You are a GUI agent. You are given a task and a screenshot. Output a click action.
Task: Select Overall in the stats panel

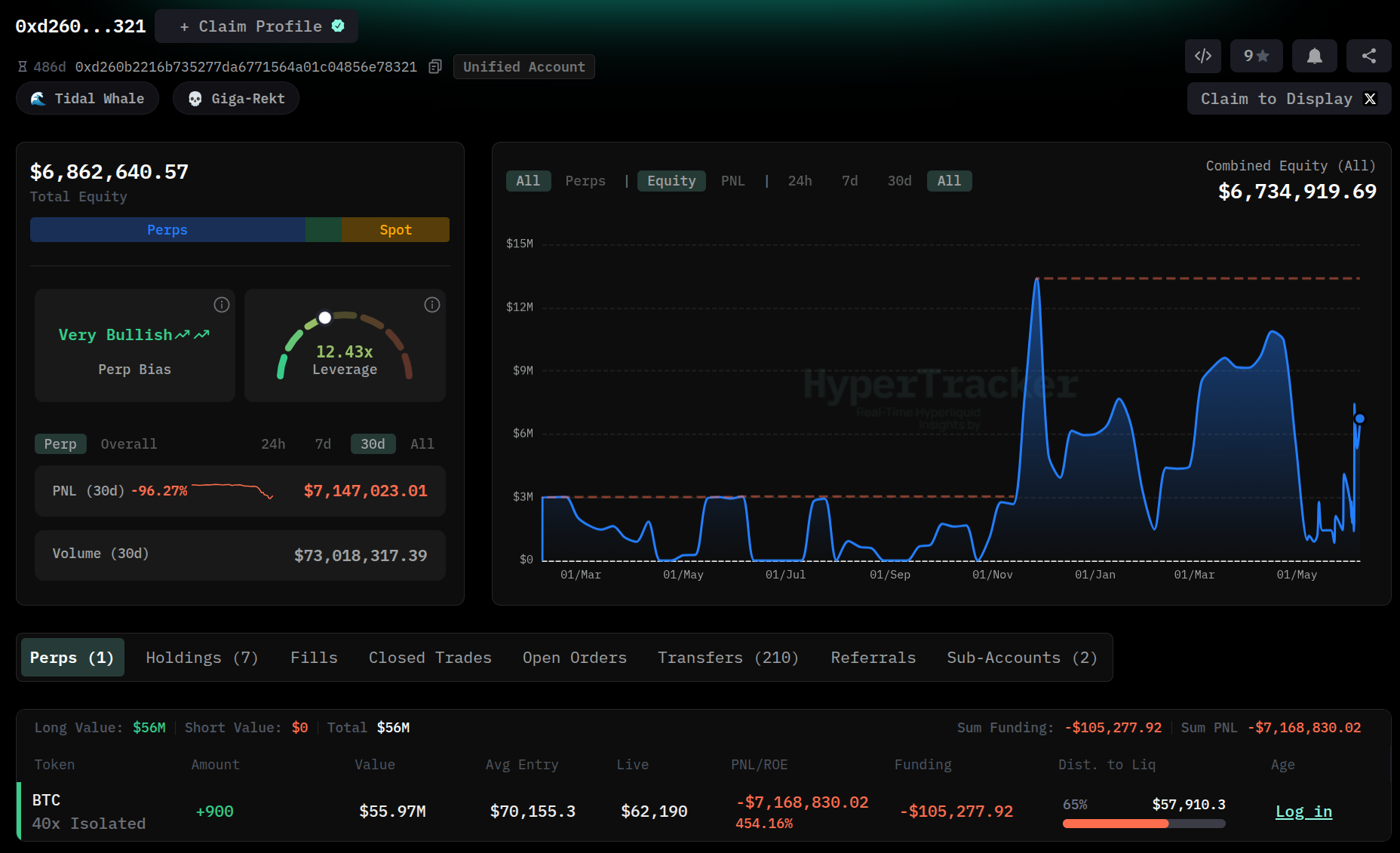pyautogui.click(x=129, y=444)
